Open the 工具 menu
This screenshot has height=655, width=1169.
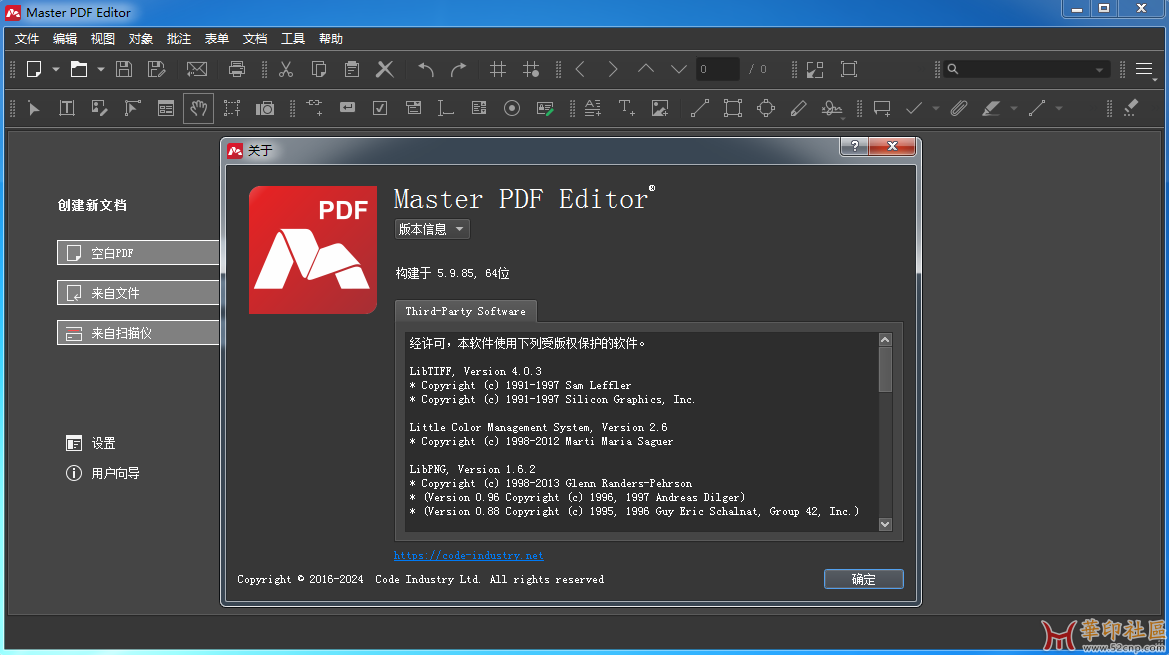(293, 39)
